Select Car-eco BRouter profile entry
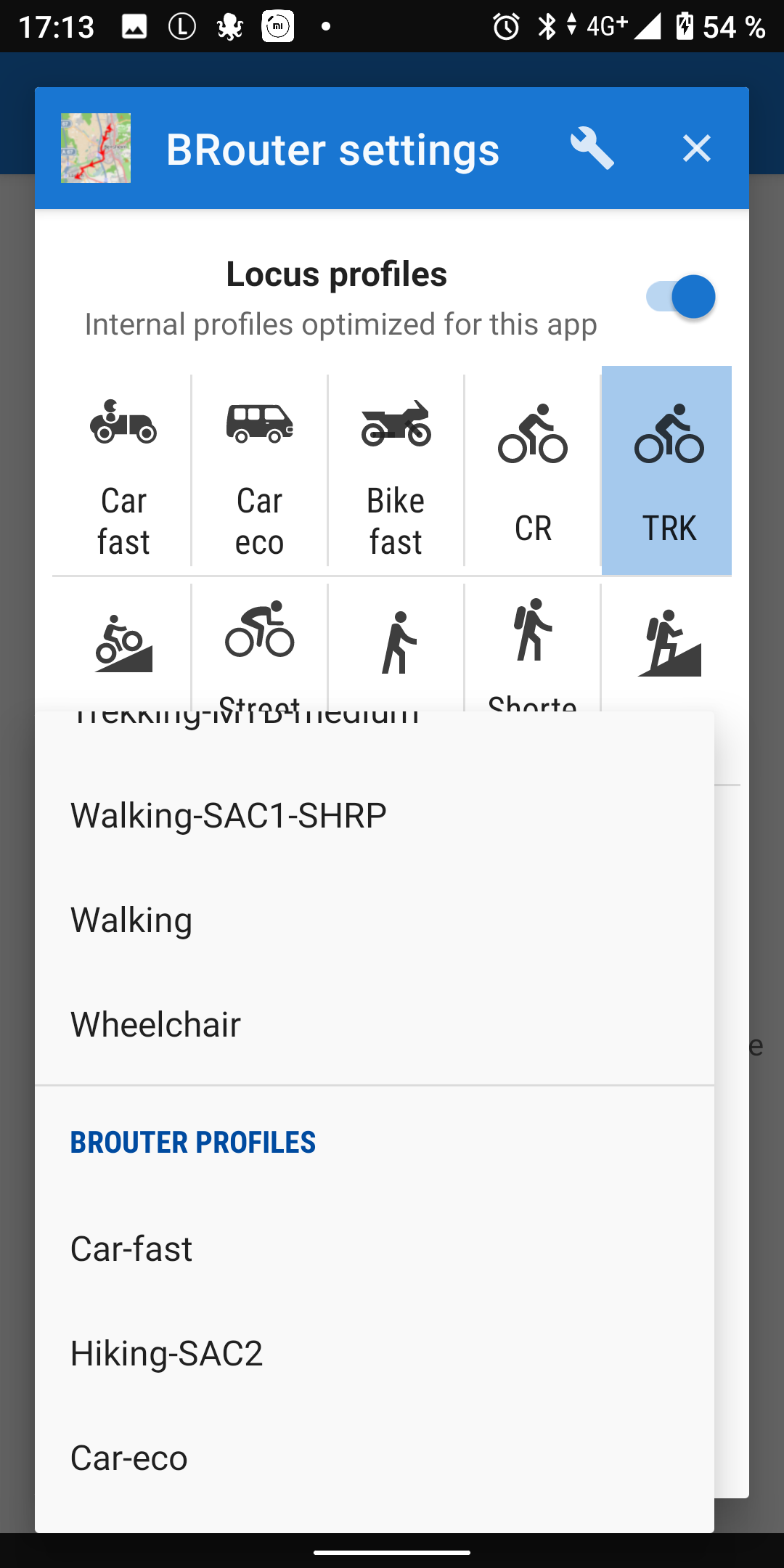 click(x=129, y=1458)
